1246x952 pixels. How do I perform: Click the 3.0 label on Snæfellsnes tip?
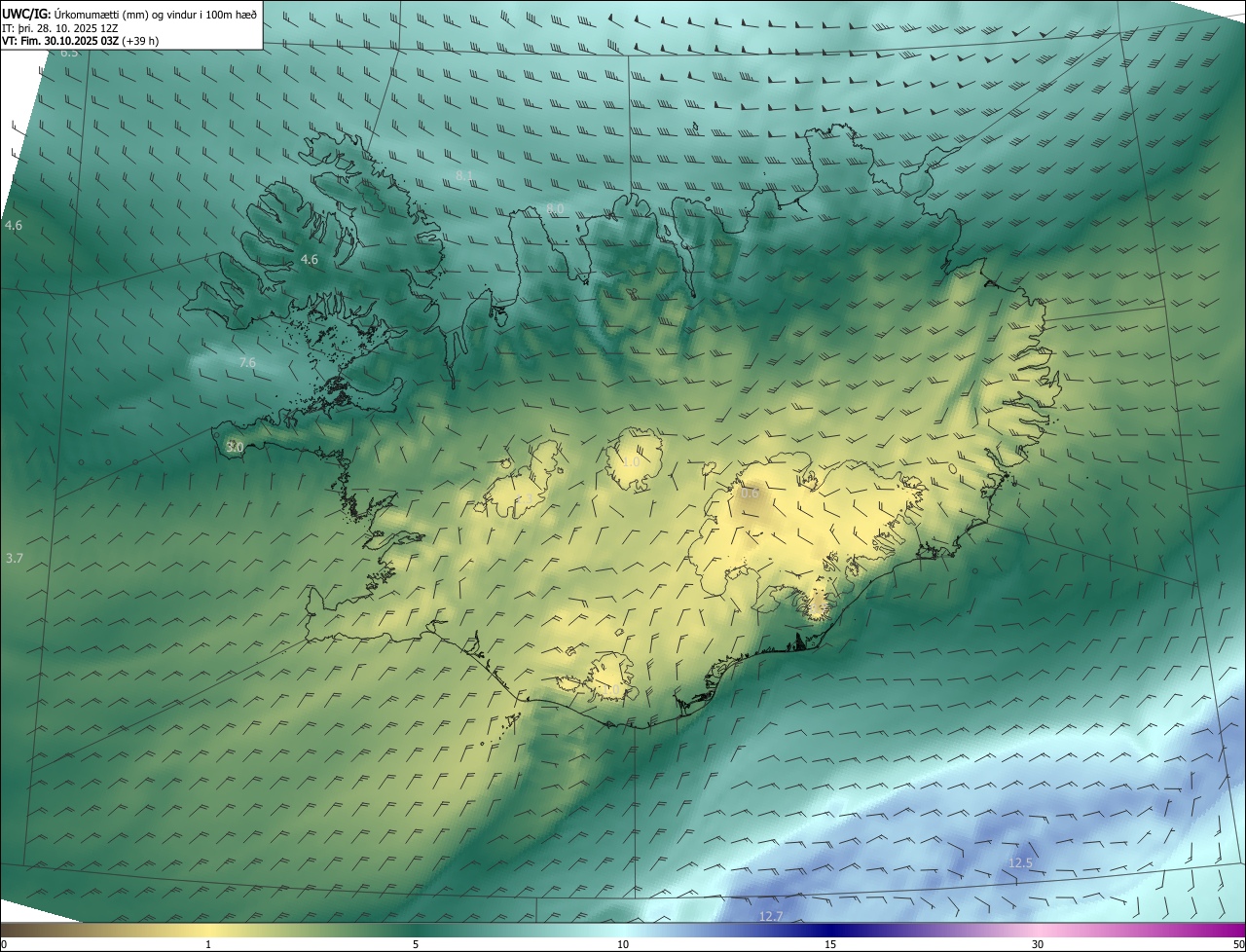pos(235,447)
